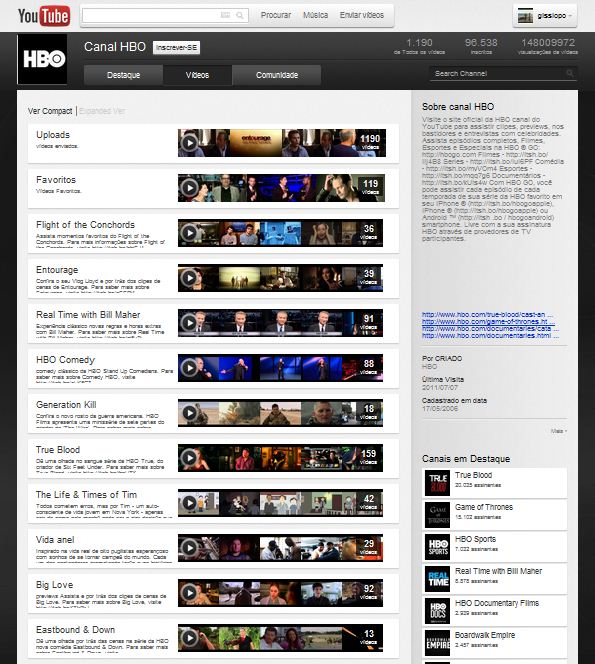
Task: Open the hbo.com true-blood cast link
Action: point(487,315)
